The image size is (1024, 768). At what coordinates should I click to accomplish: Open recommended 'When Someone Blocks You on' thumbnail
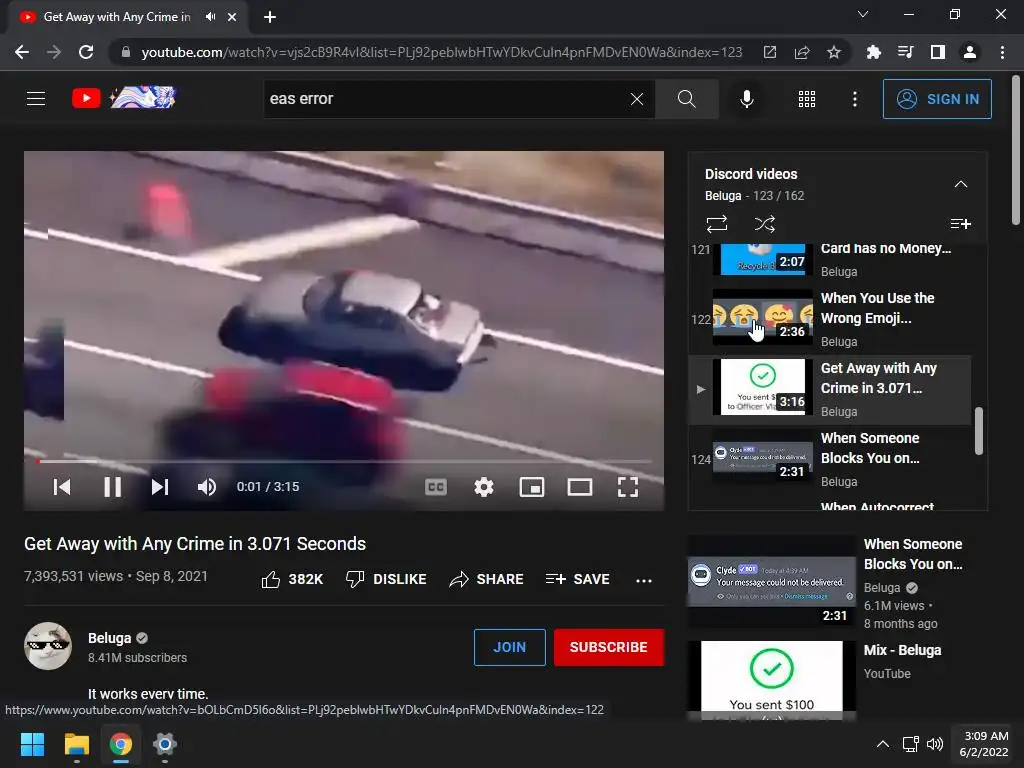[x=771, y=581]
